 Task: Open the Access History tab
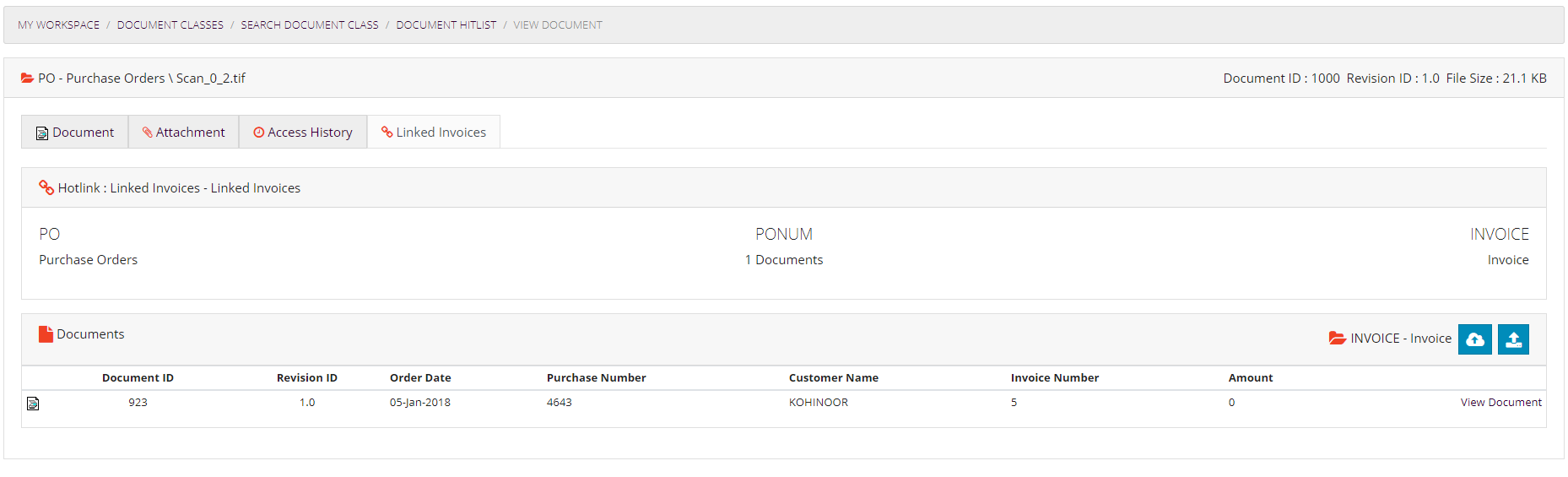pyautogui.click(x=303, y=132)
